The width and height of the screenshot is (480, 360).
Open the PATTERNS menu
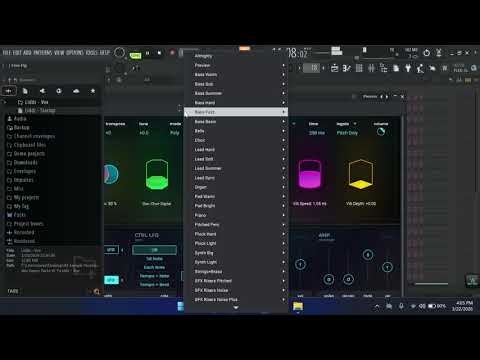43,53
